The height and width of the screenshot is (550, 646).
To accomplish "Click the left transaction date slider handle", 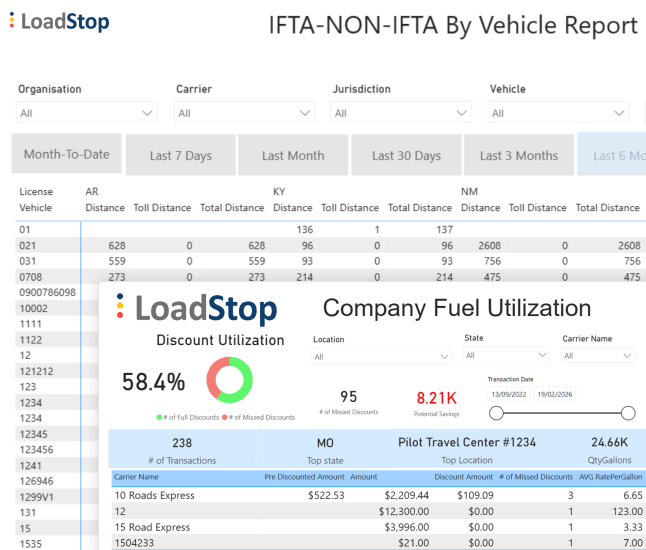I will click(496, 412).
